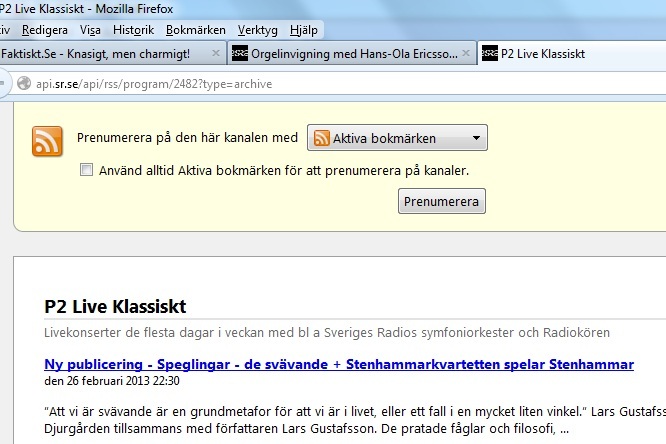This screenshot has height=444, width=666.
Task: Open the Aktiva bokmärken dropdown
Action: 397,138
